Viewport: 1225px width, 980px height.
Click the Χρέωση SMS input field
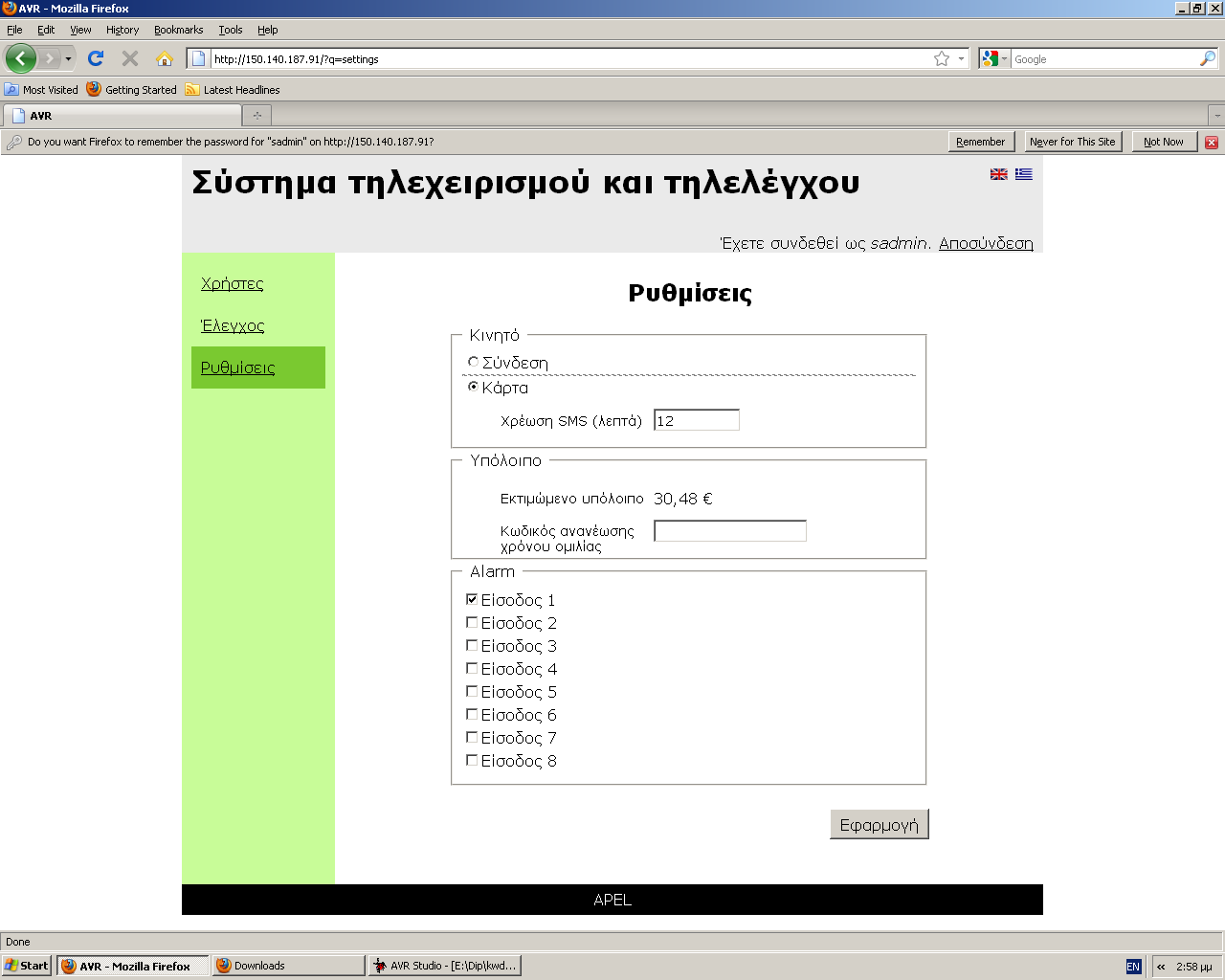click(697, 420)
